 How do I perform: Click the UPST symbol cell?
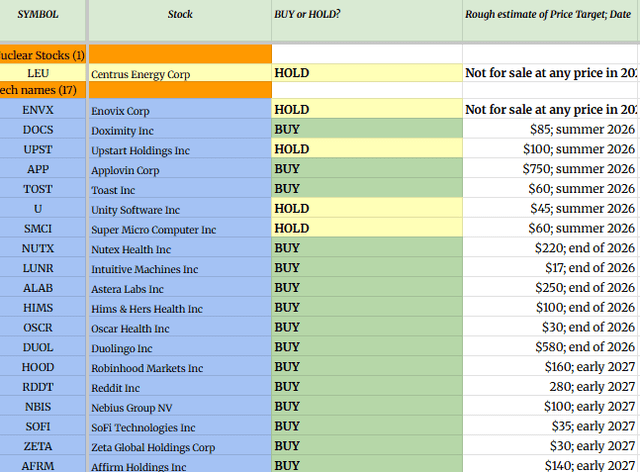[x=42, y=149]
